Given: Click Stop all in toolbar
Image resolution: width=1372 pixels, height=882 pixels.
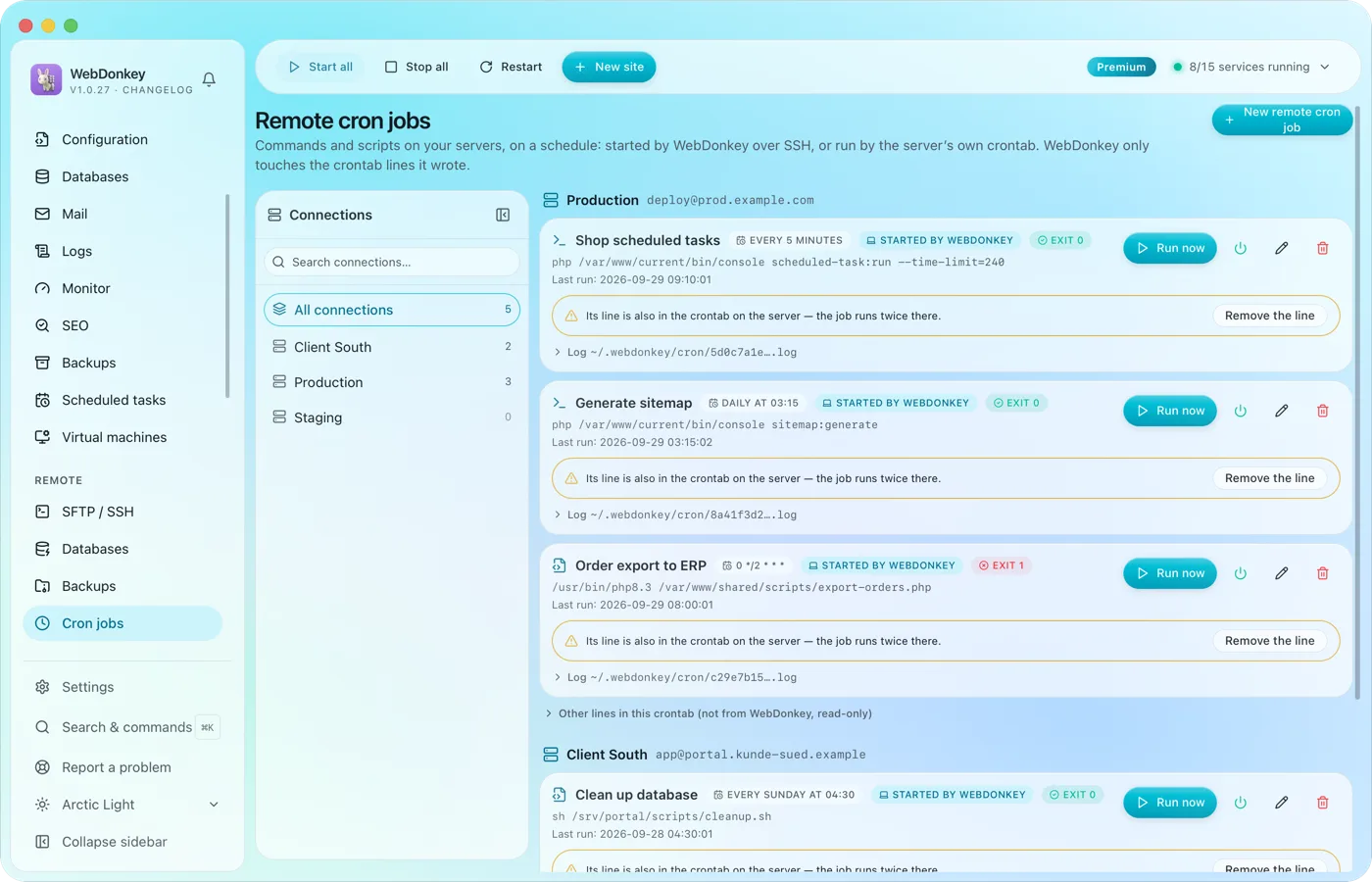Looking at the screenshot, I should 416,67.
